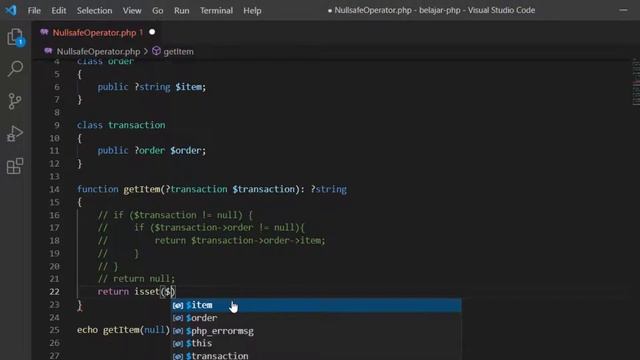Open the Go menu

158,11
